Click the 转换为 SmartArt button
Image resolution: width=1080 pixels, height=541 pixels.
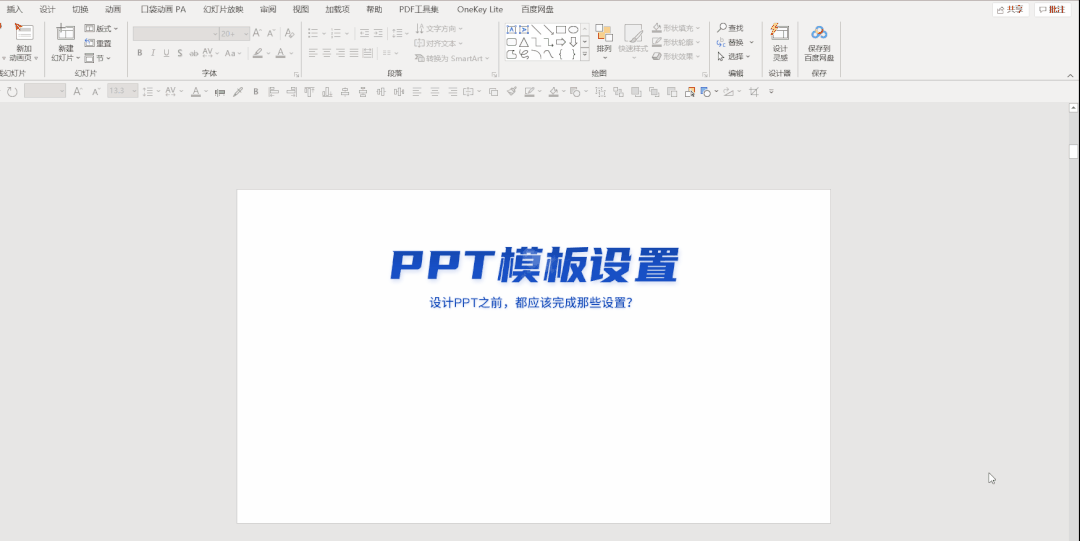point(452,58)
